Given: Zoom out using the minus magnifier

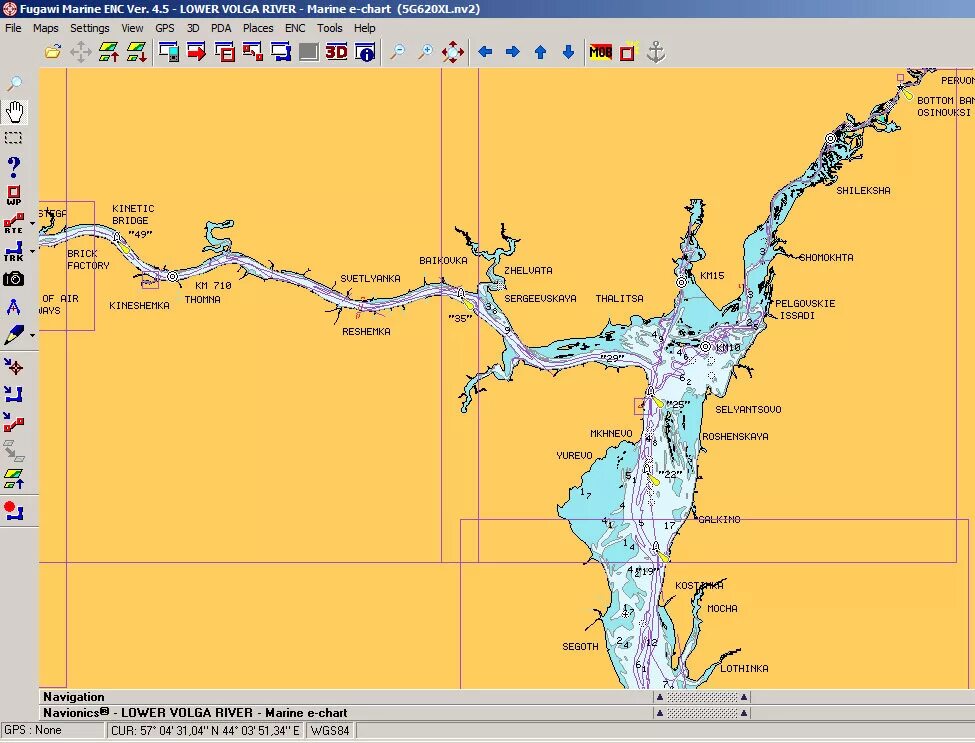Looking at the screenshot, I should click(397, 52).
